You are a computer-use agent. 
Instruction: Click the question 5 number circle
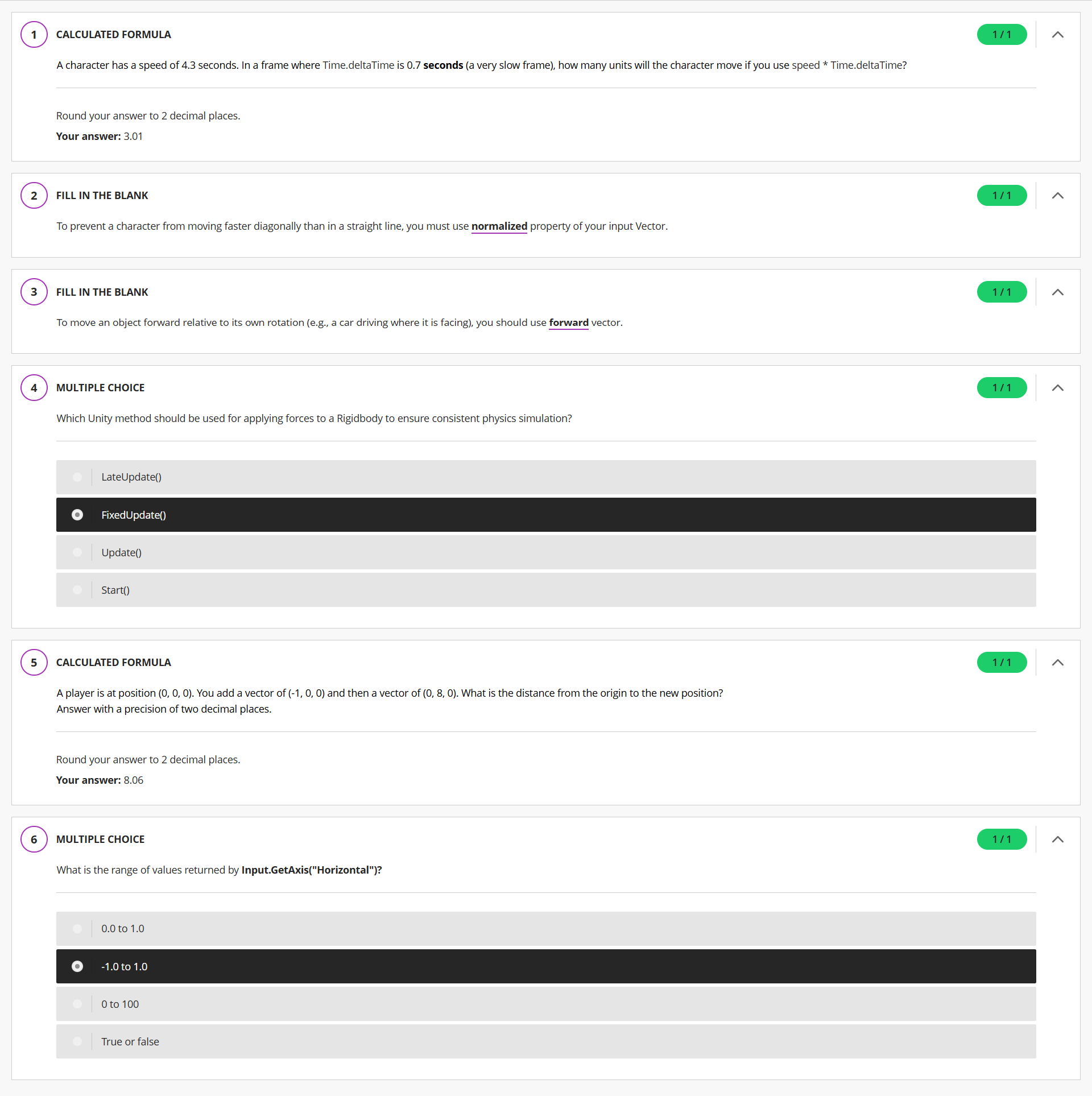tap(34, 663)
